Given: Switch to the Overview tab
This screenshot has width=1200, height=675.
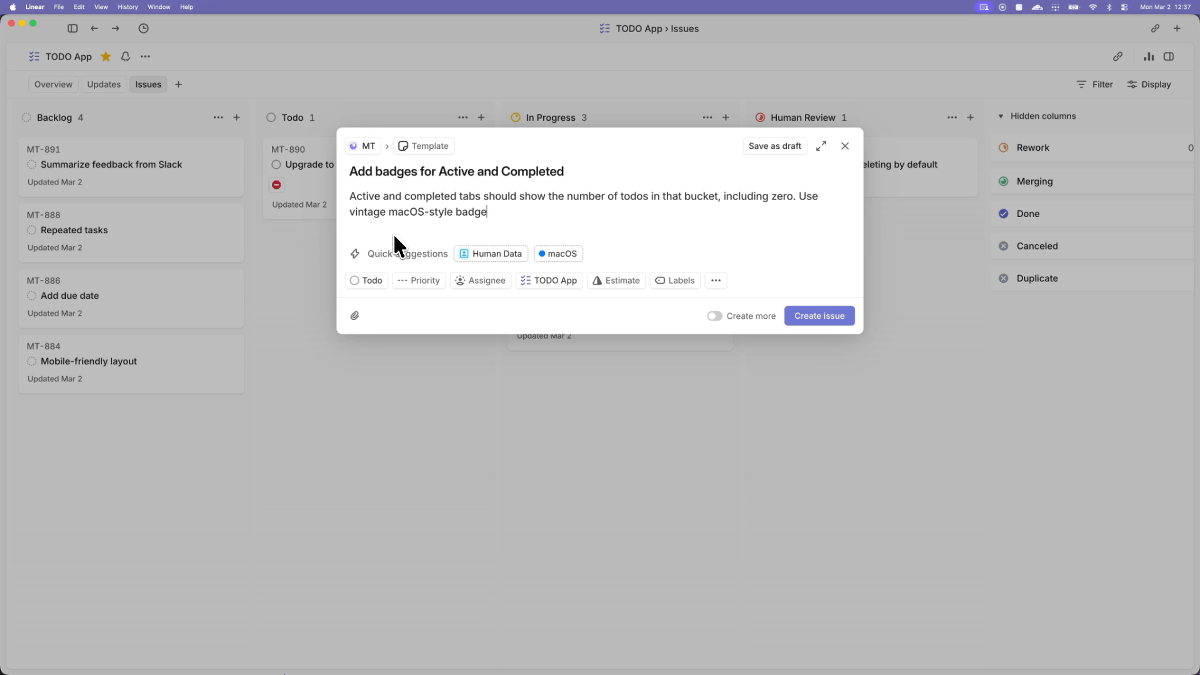Looking at the screenshot, I should click(53, 84).
